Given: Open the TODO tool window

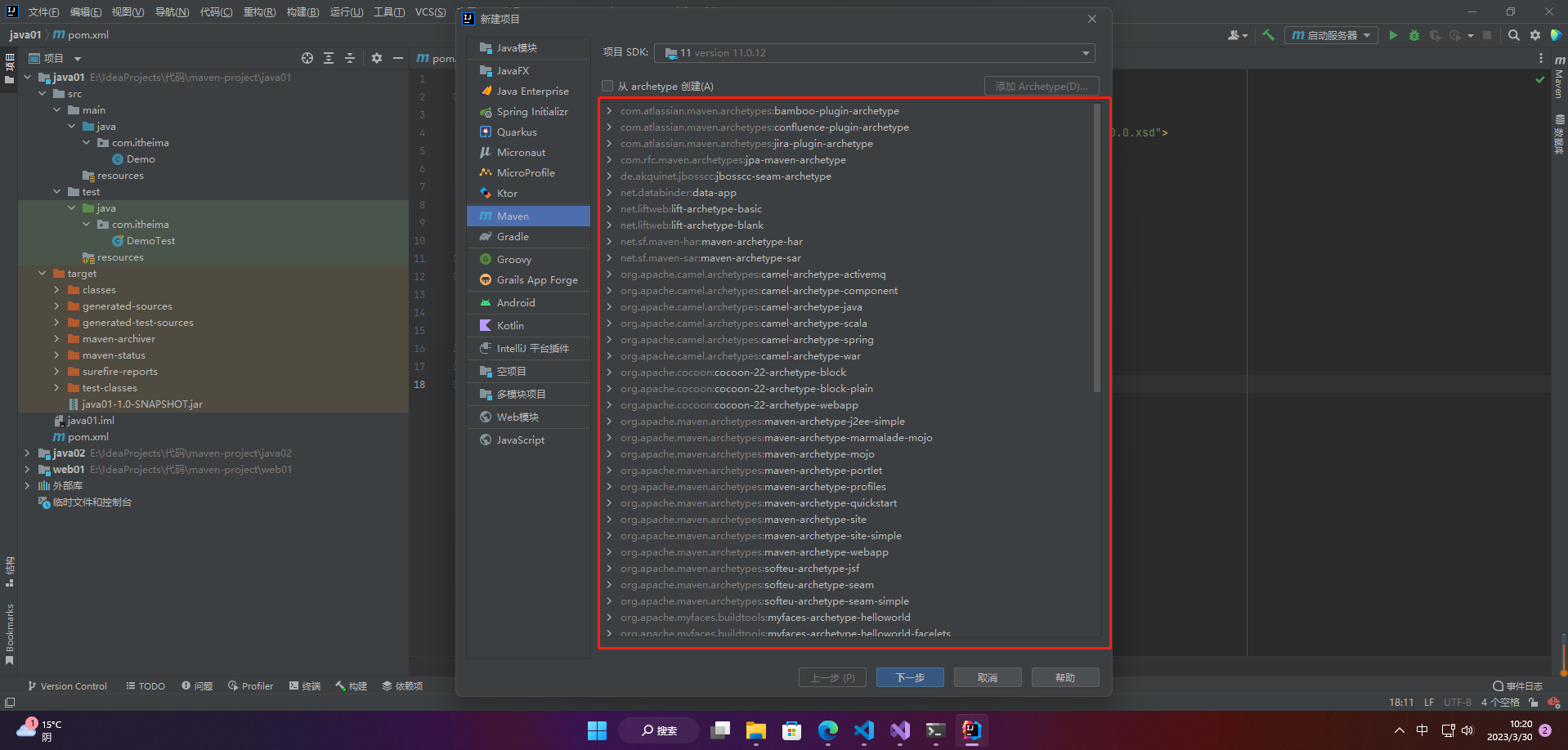Looking at the screenshot, I should pos(146,686).
